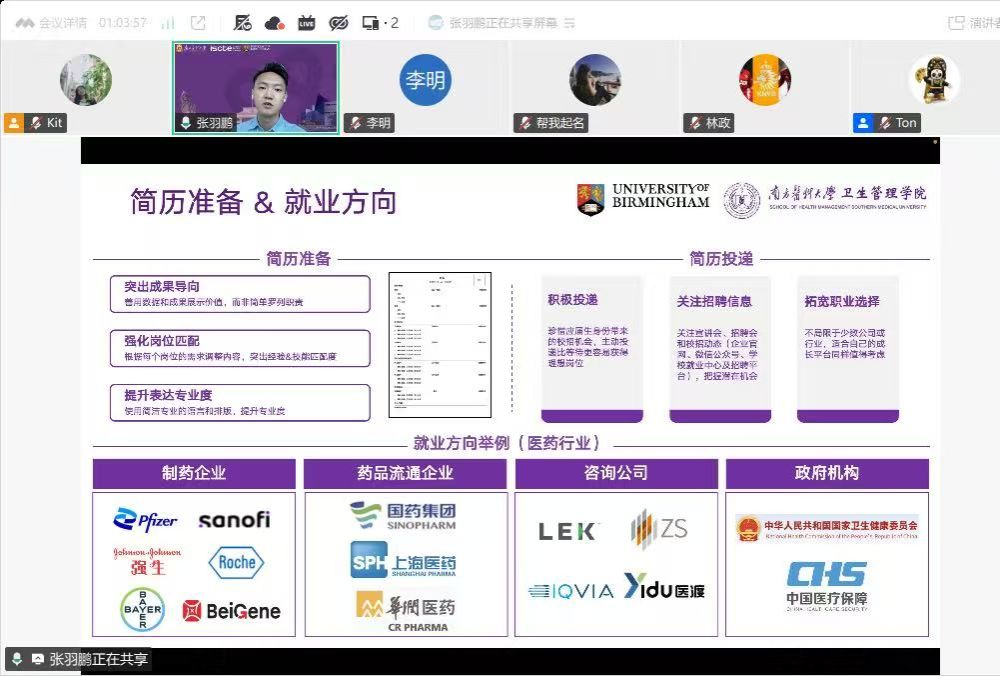Click the Bayer round logo
Viewport: 1000px width, 676px height.
pos(143,610)
